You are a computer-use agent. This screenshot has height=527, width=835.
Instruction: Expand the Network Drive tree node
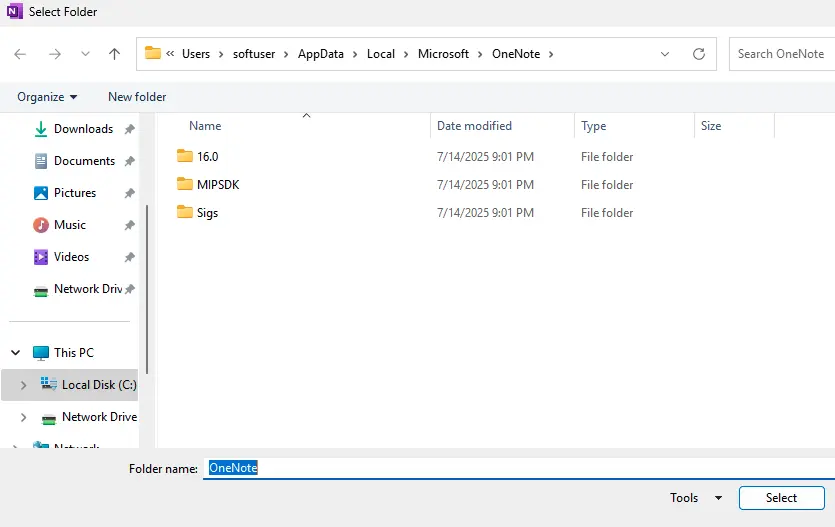click(x=23, y=417)
